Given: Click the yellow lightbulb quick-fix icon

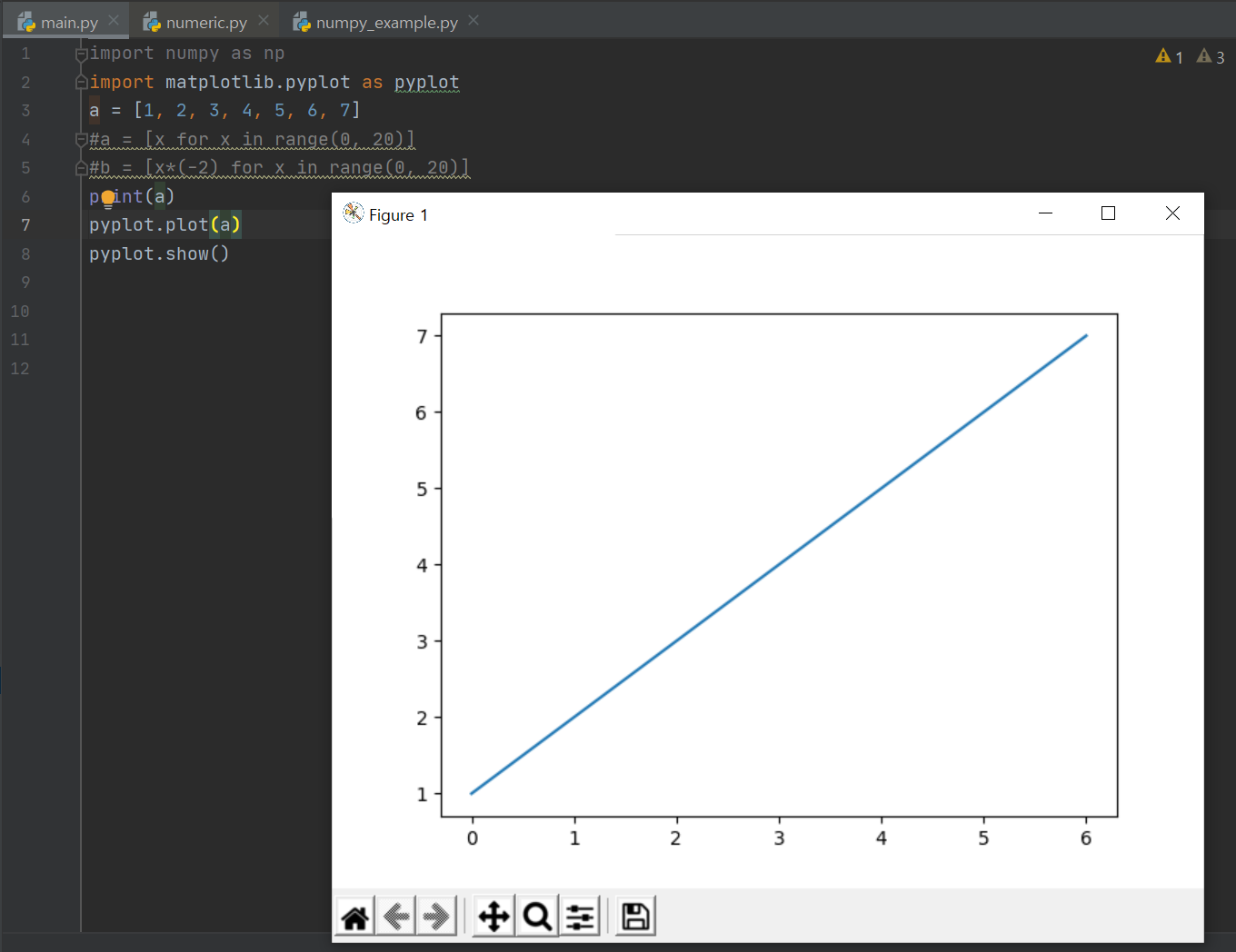Looking at the screenshot, I should 108,198.
